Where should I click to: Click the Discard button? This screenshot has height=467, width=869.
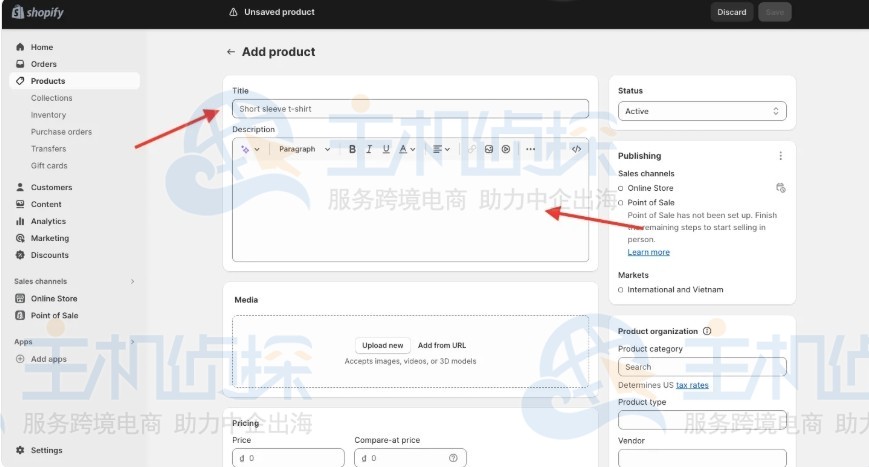(732, 12)
